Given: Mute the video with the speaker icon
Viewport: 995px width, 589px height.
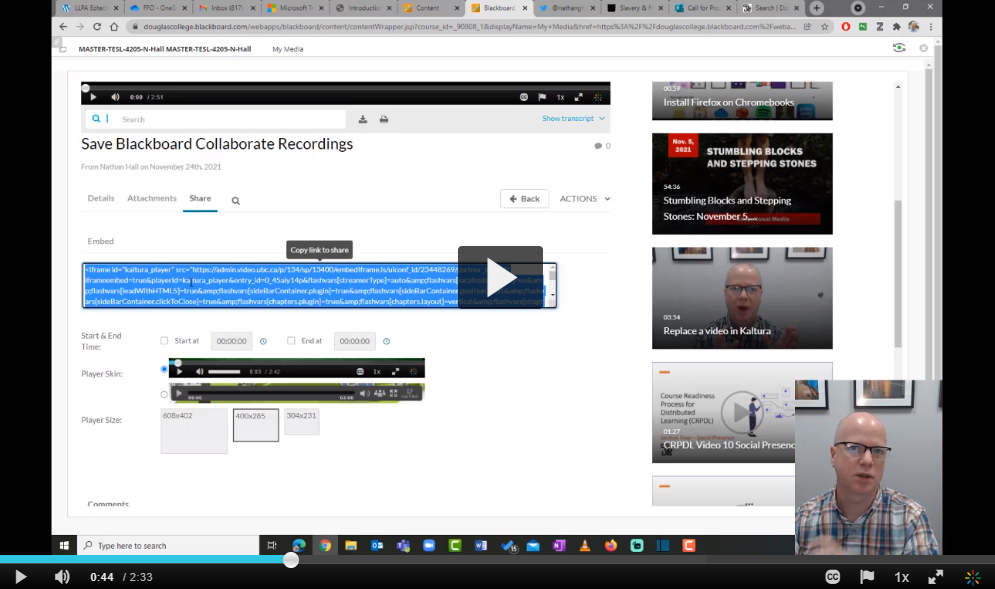Looking at the screenshot, I should click(x=62, y=577).
